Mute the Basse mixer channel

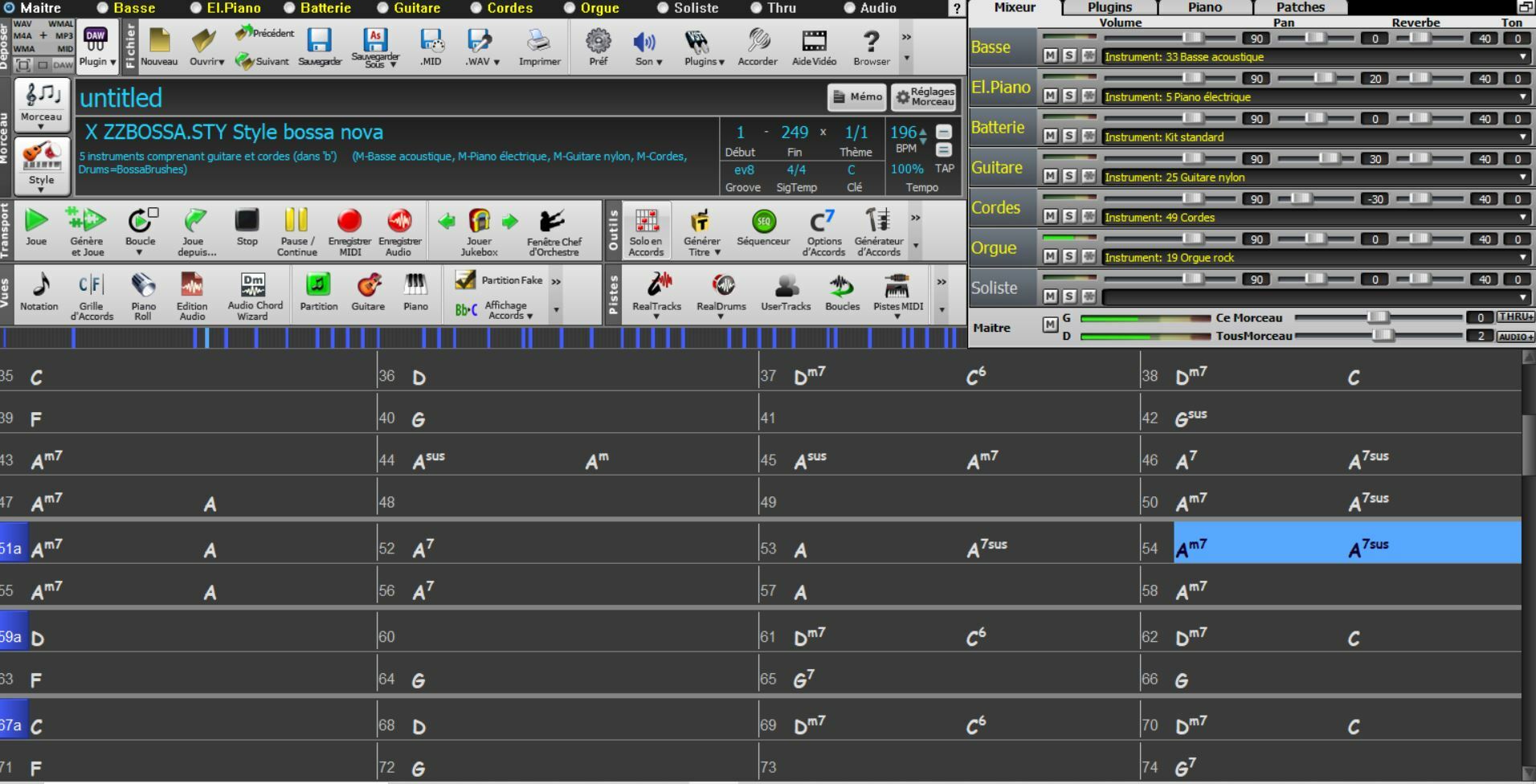click(1050, 55)
